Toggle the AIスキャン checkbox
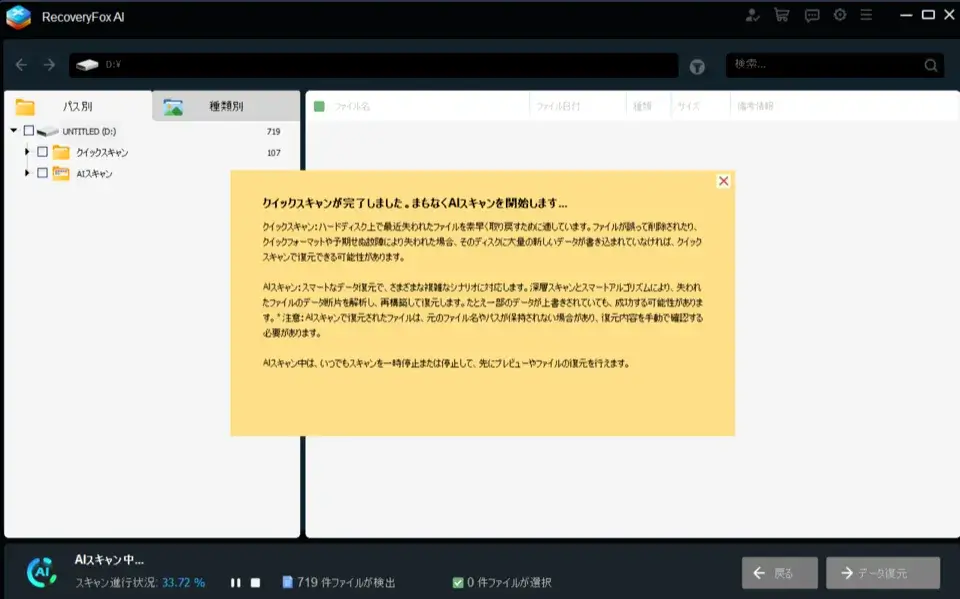The height and width of the screenshot is (599, 960). click(x=42, y=173)
